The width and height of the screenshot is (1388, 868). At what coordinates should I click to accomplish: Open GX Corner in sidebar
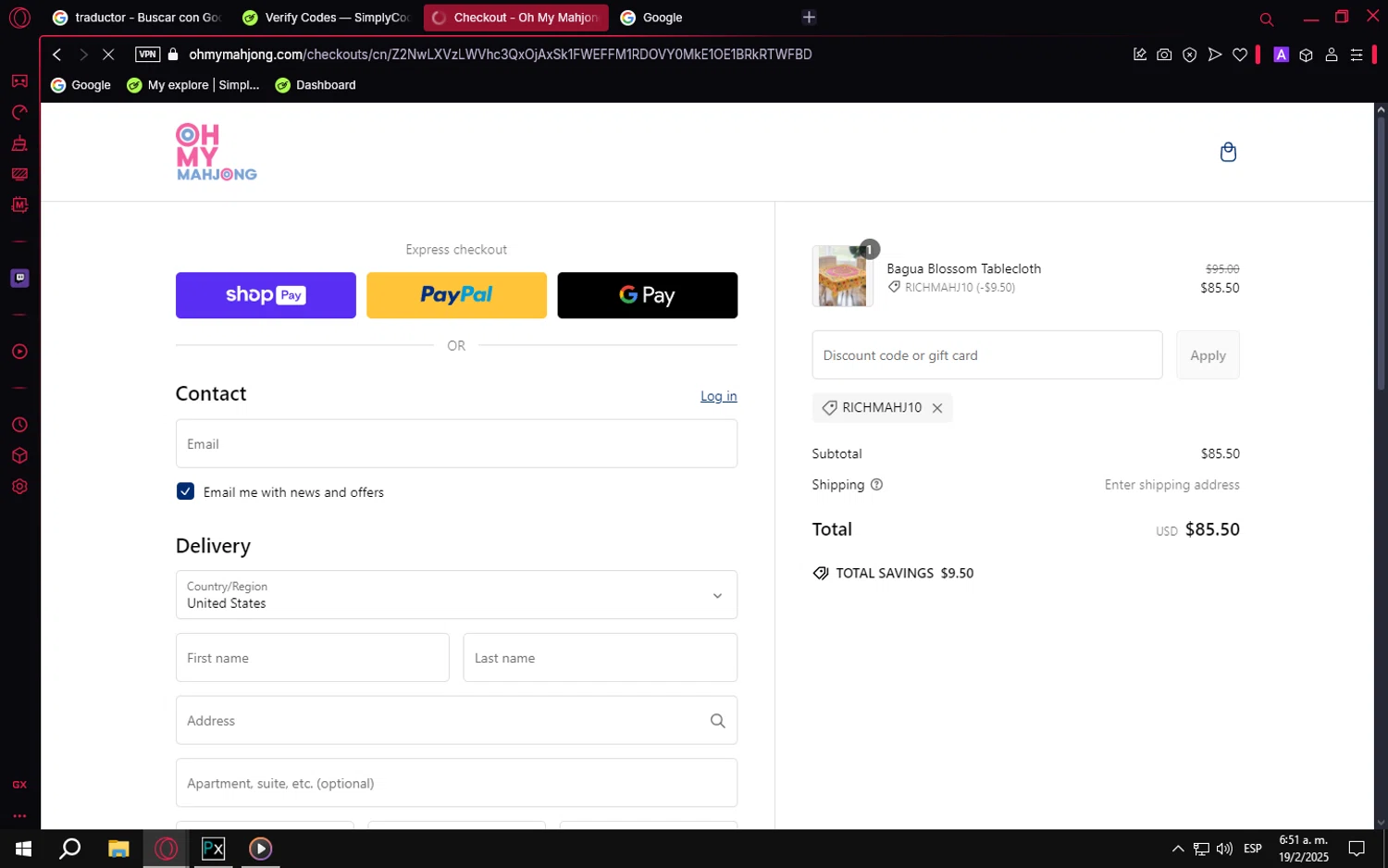point(19,81)
